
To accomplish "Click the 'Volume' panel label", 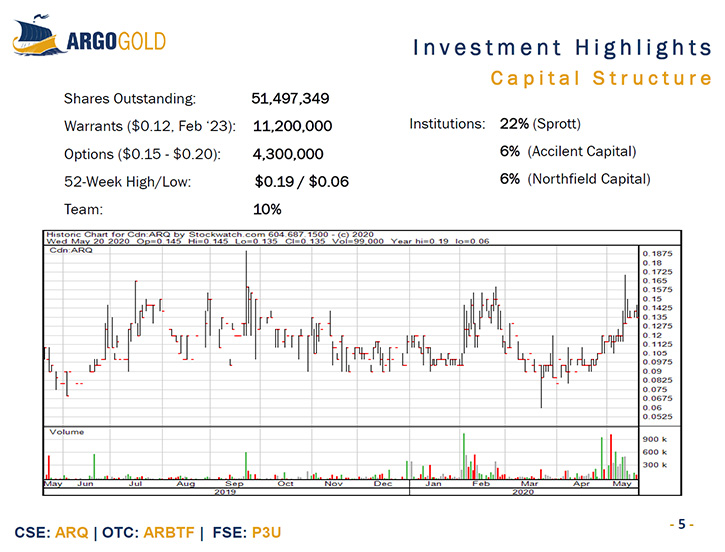I will (67, 432).
